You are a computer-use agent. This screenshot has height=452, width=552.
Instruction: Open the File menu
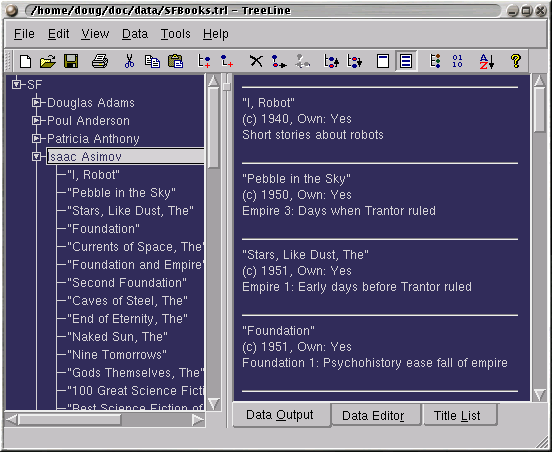tap(24, 34)
